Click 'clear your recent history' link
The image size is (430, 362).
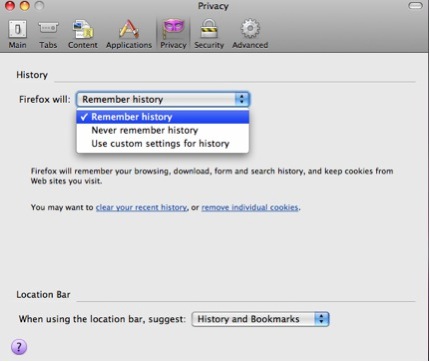pyautogui.click(x=141, y=207)
